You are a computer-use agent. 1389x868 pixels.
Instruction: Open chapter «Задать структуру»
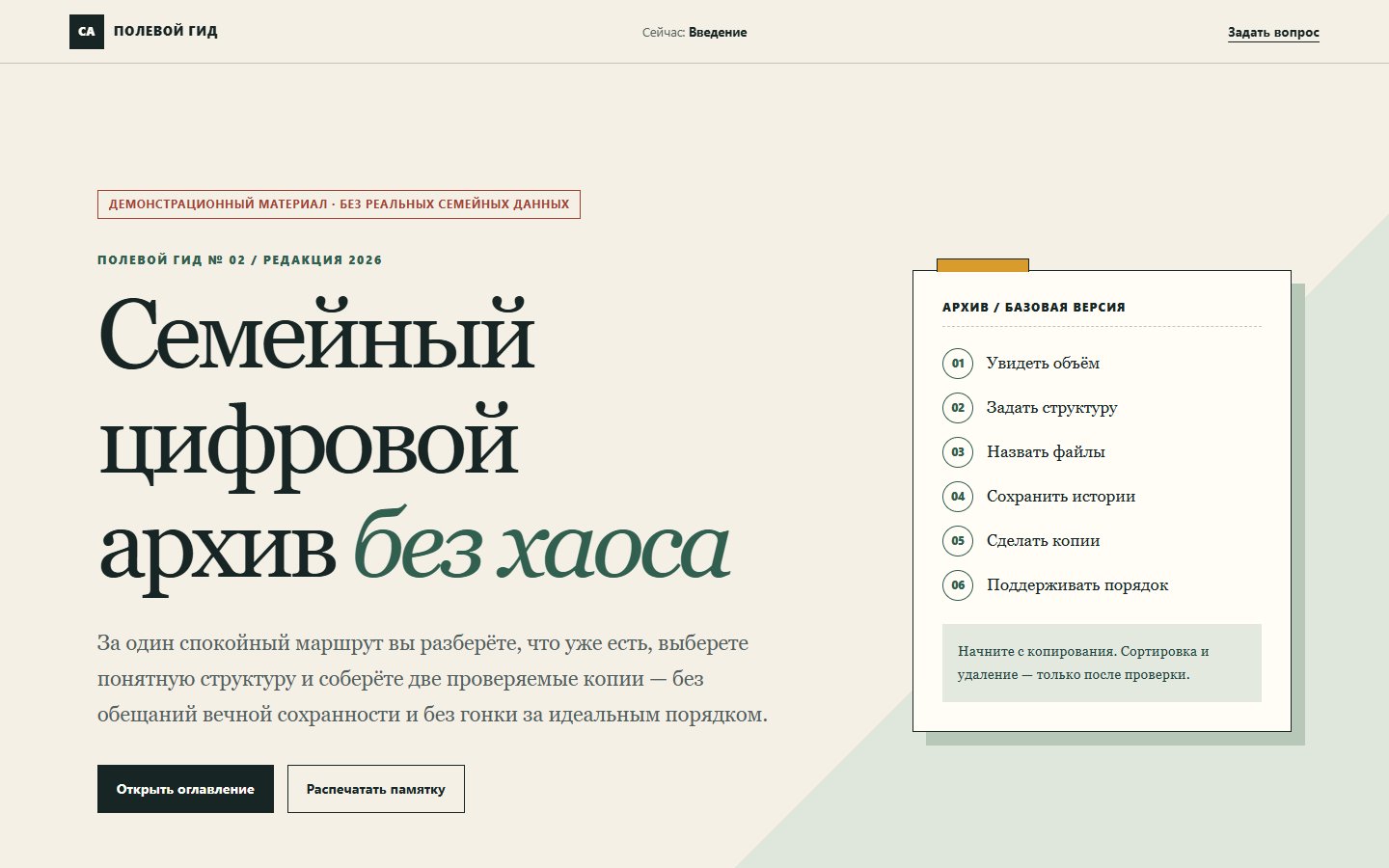click(x=1052, y=408)
